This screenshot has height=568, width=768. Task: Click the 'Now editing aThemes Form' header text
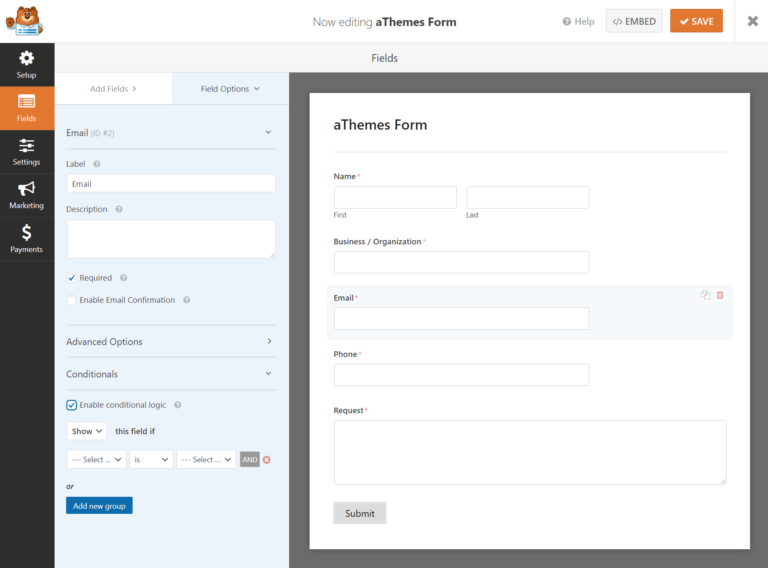click(x=384, y=22)
